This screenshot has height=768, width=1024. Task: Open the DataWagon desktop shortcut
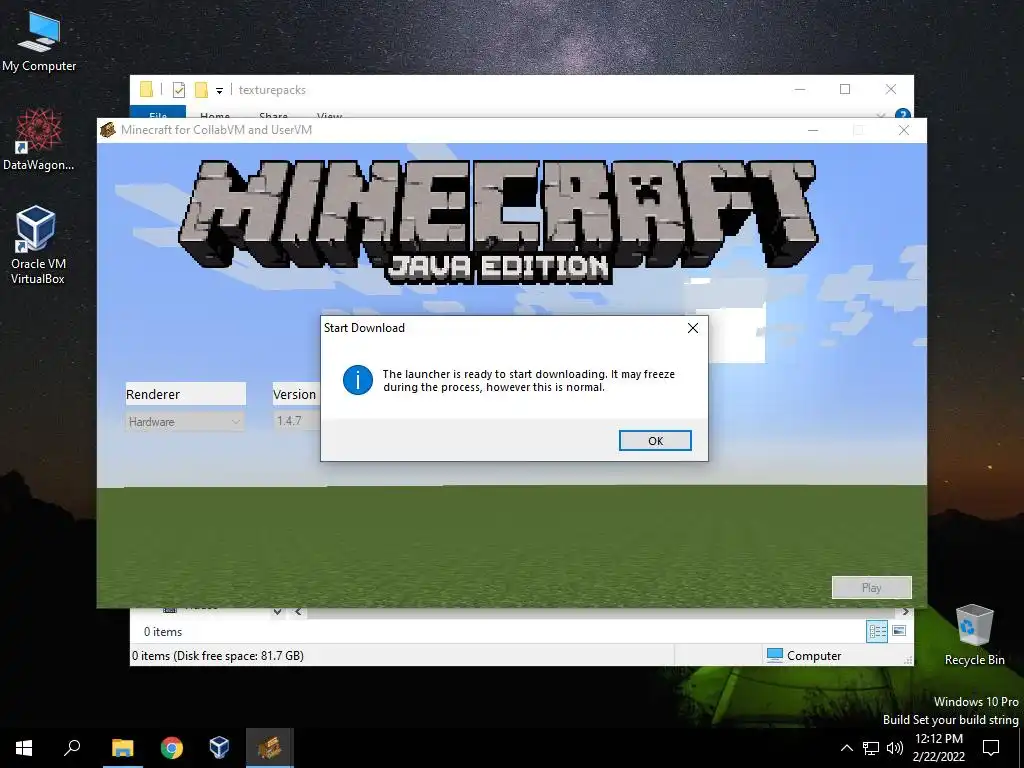(x=39, y=140)
